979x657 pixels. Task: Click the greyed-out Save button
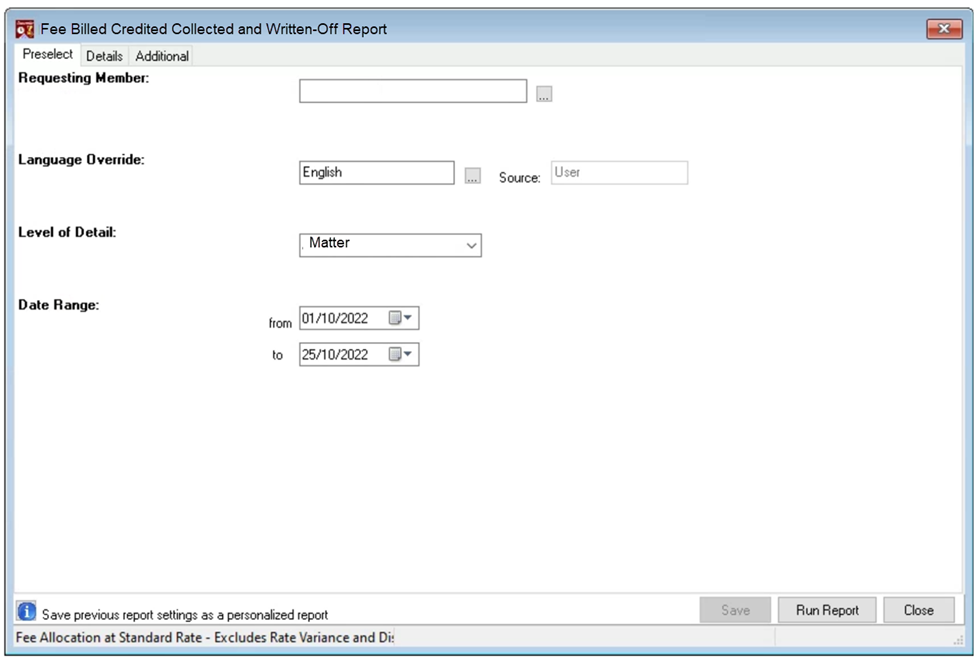(x=735, y=610)
